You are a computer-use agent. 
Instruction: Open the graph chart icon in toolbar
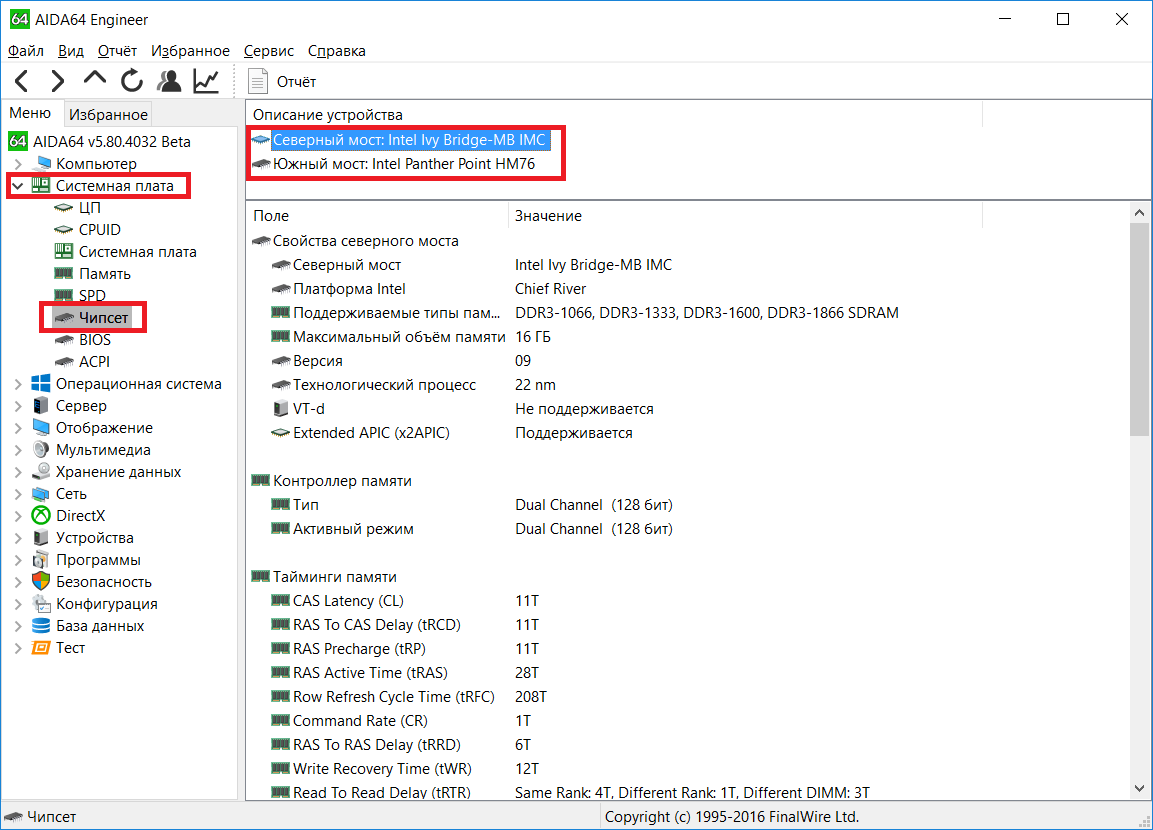pyautogui.click(x=206, y=81)
